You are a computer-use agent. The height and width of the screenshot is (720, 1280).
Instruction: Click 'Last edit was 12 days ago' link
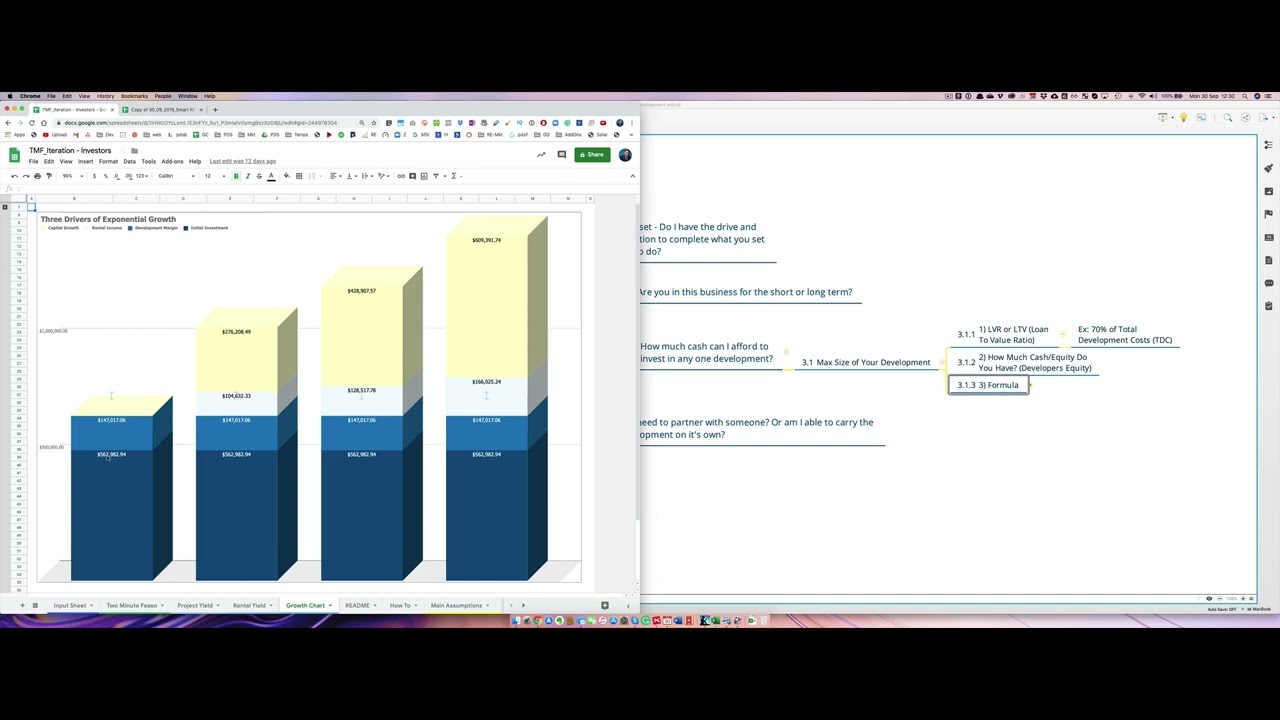coord(243,161)
